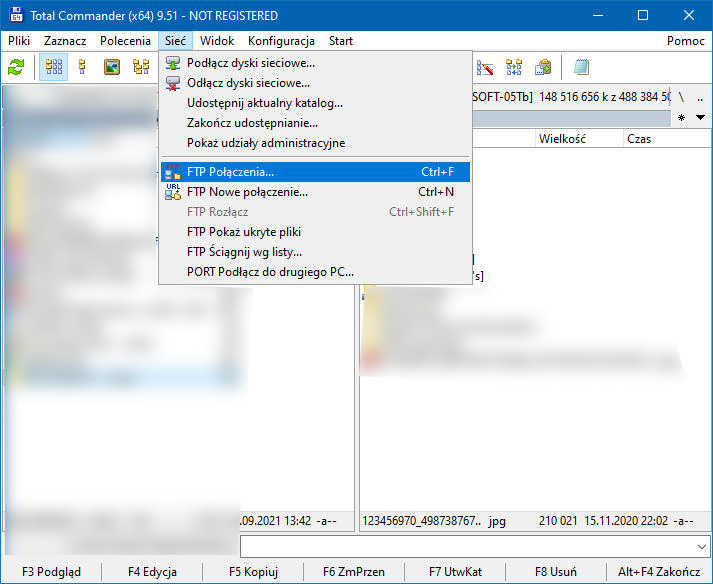Image resolution: width=713 pixels, height=584 pixels.
Task: Open the Pomoc menu
Action: pyautogui.click(x=686, y=41)
